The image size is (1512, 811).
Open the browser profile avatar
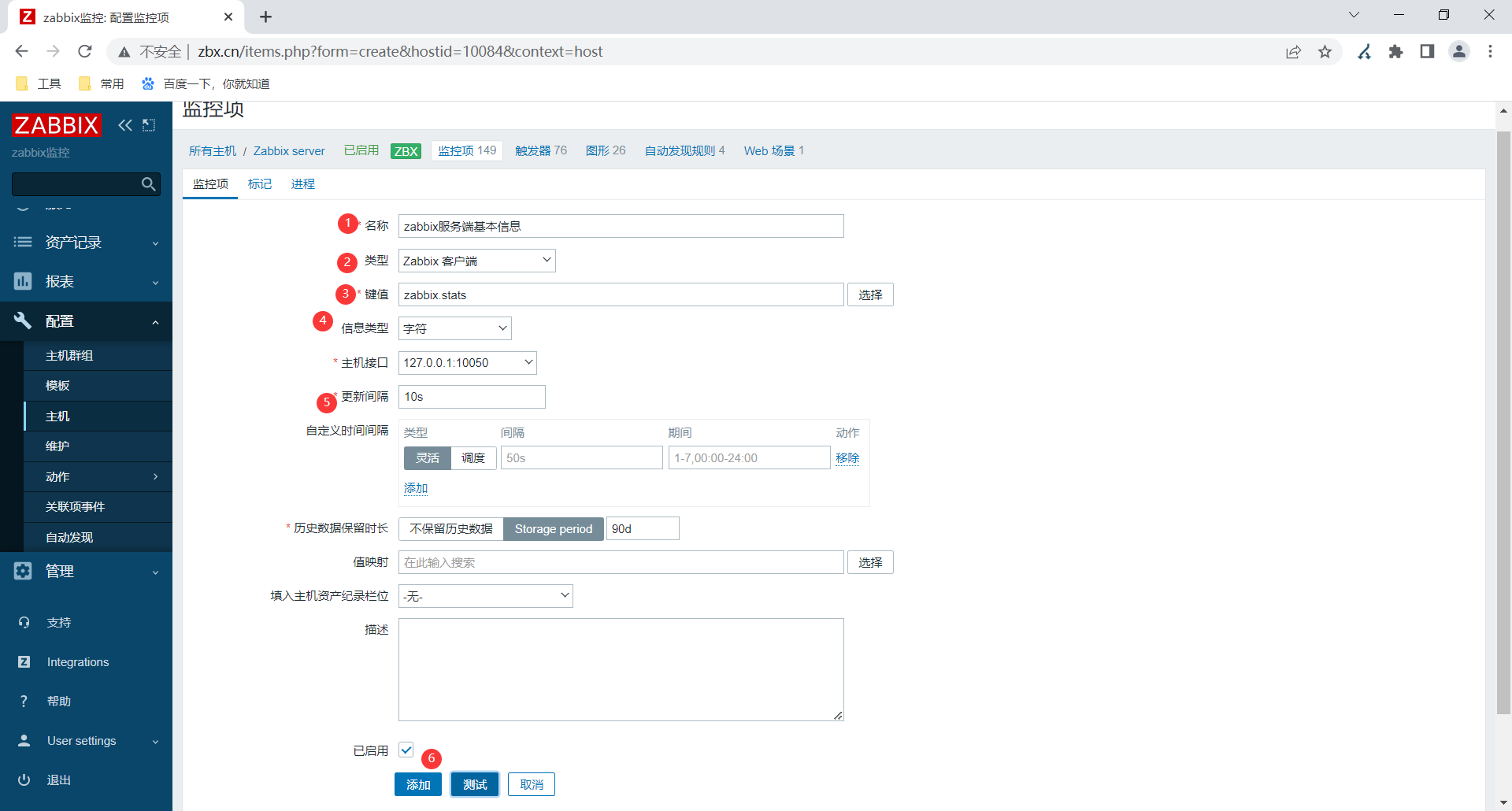1459,52
